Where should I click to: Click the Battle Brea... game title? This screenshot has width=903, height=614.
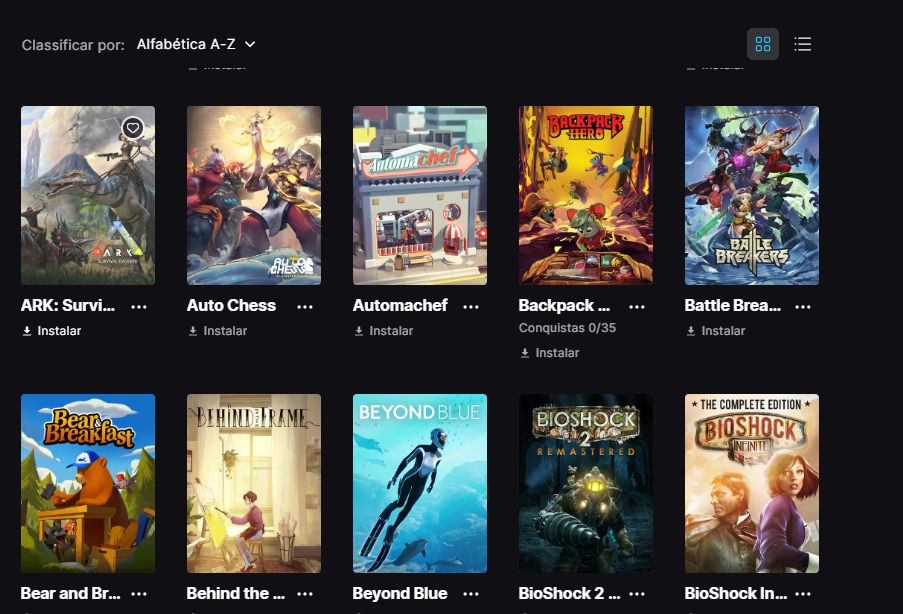coord(733,305)
